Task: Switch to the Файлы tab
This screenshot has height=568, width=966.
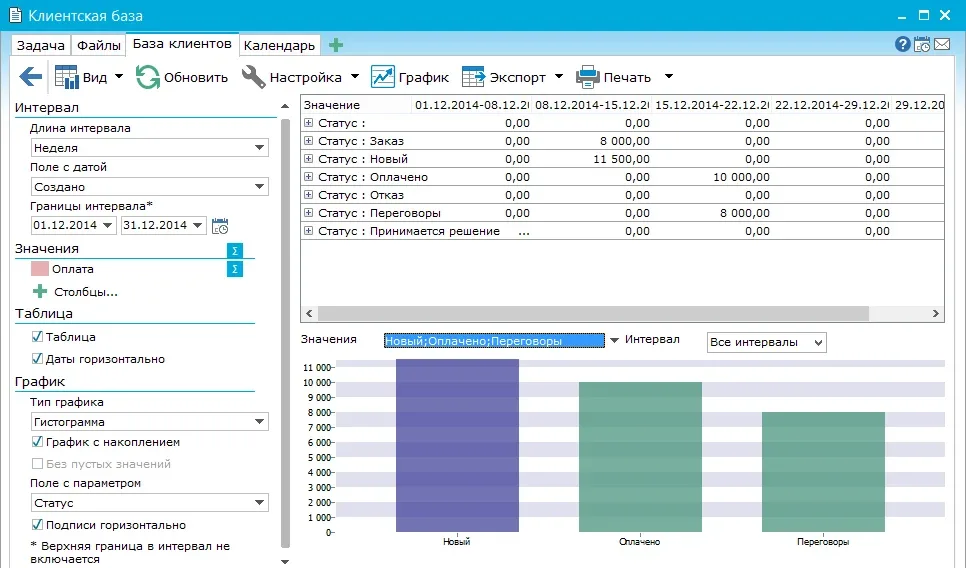Action: [99, 46]
